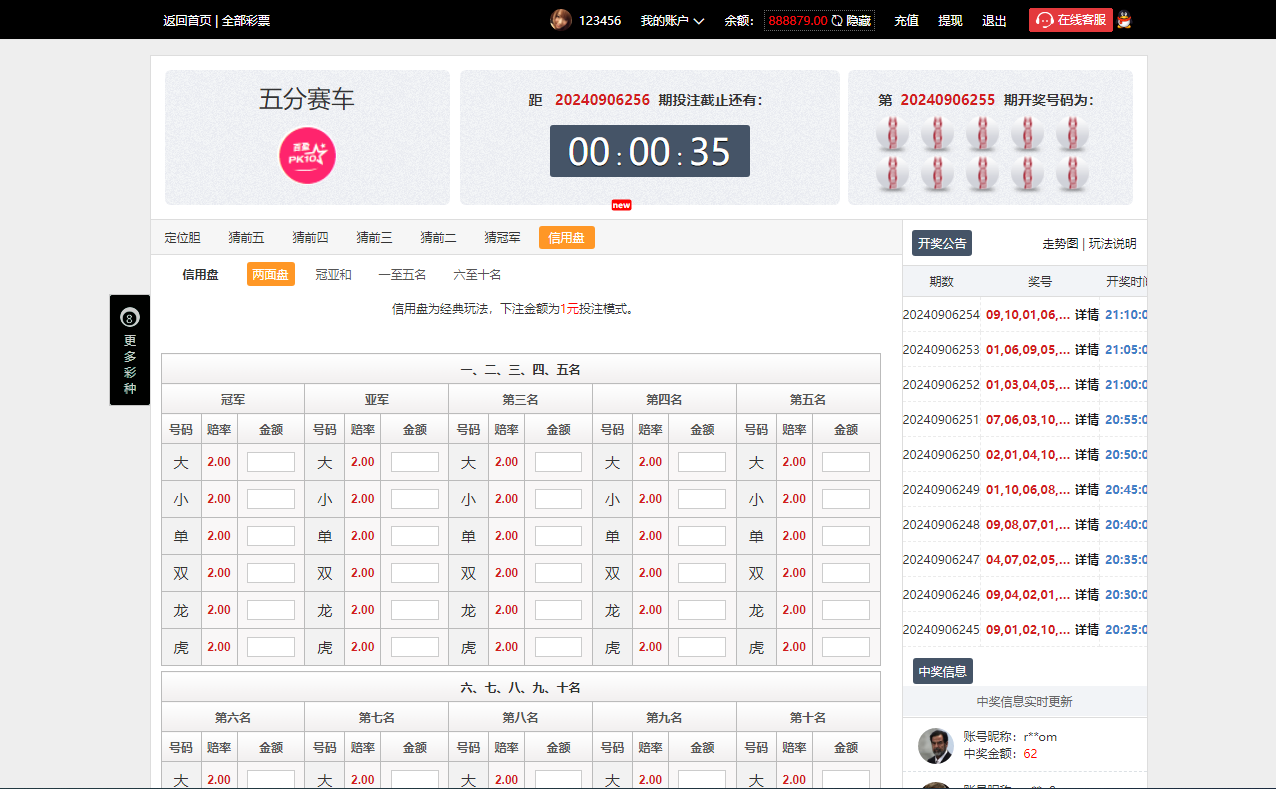Click the 冠军 大 bet amount field
The image size is (1276, 789).
click(x=270, y=462)
